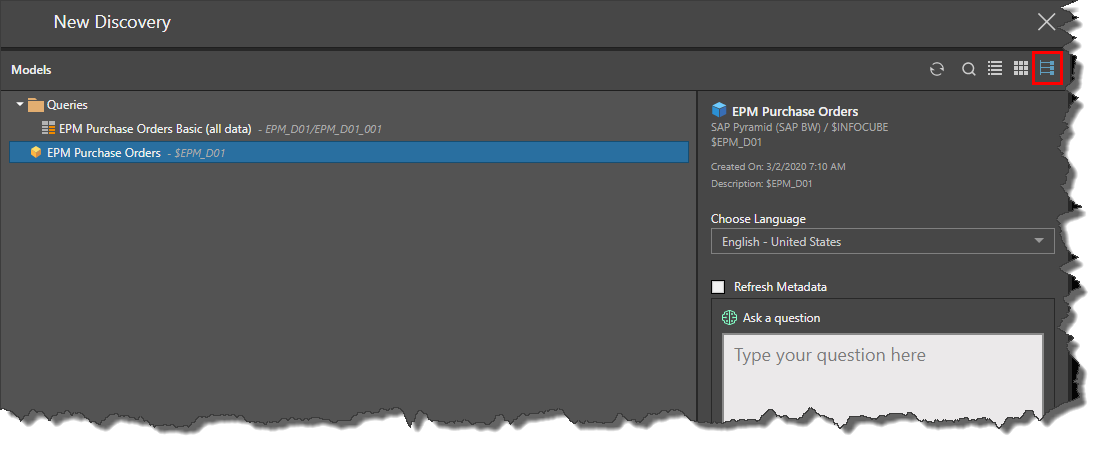
Task: Switch to grid view icon
Action: [1021, 68]
